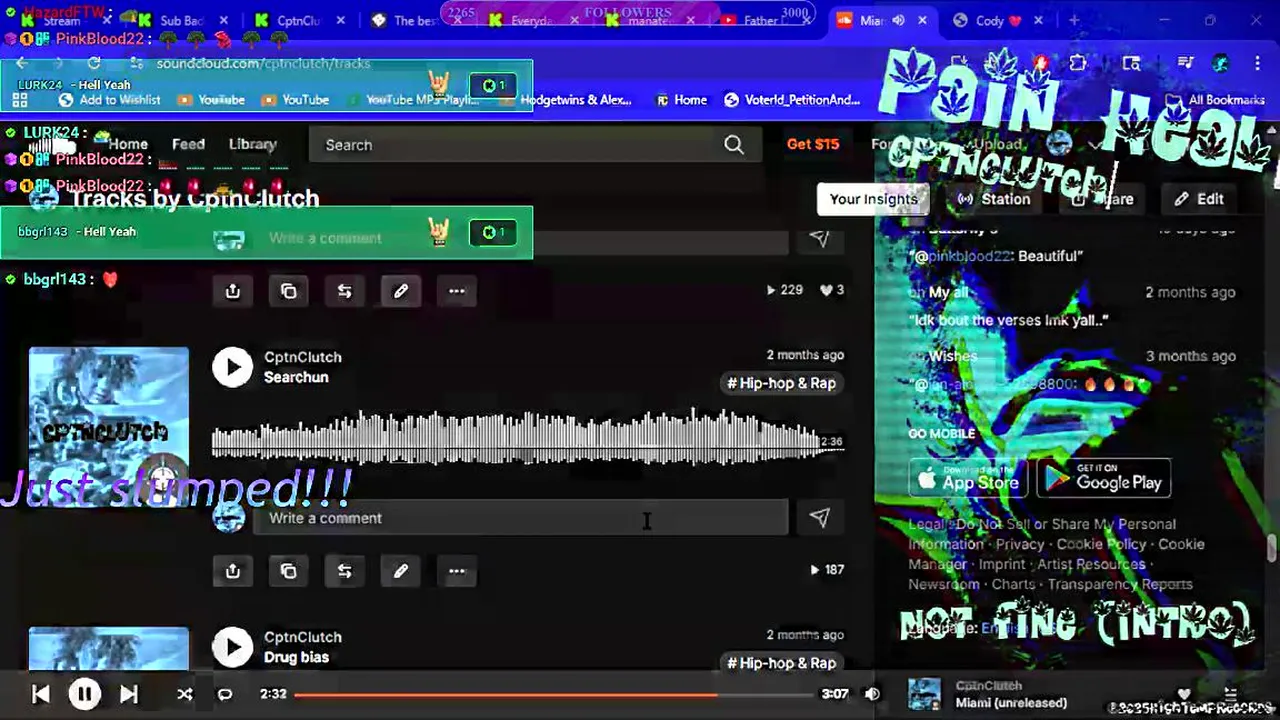Click the Edit profile button

[x=1199, y=199]
